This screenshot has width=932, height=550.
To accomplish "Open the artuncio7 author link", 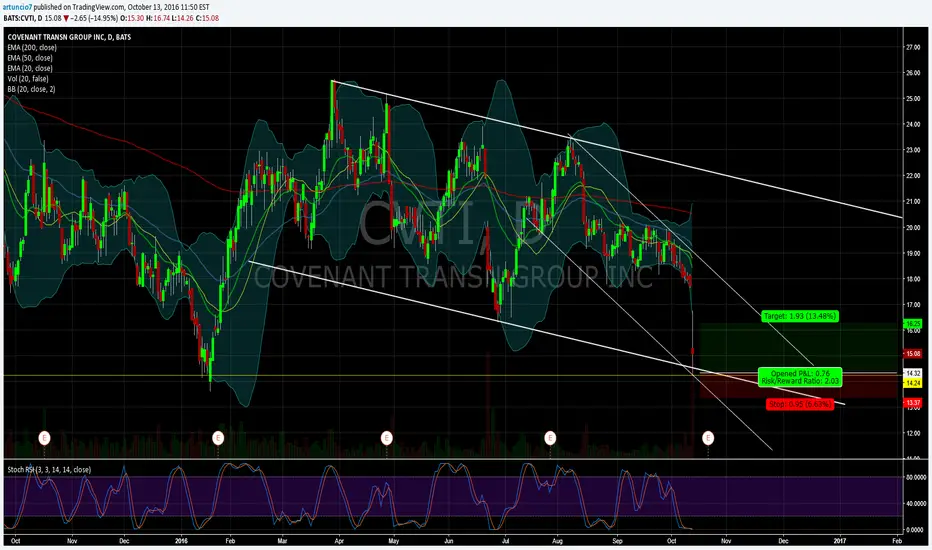I will click(x=17, y=7).
